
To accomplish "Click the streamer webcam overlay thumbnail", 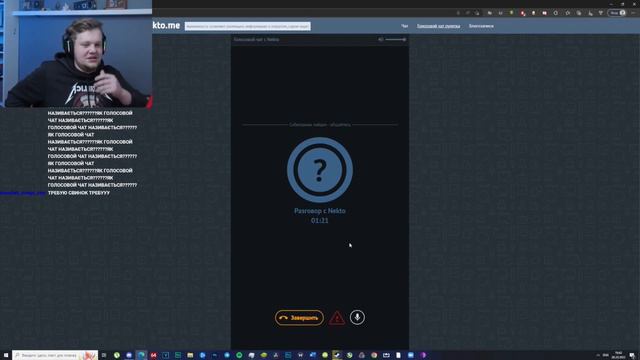I will click(x=76, y=53).
